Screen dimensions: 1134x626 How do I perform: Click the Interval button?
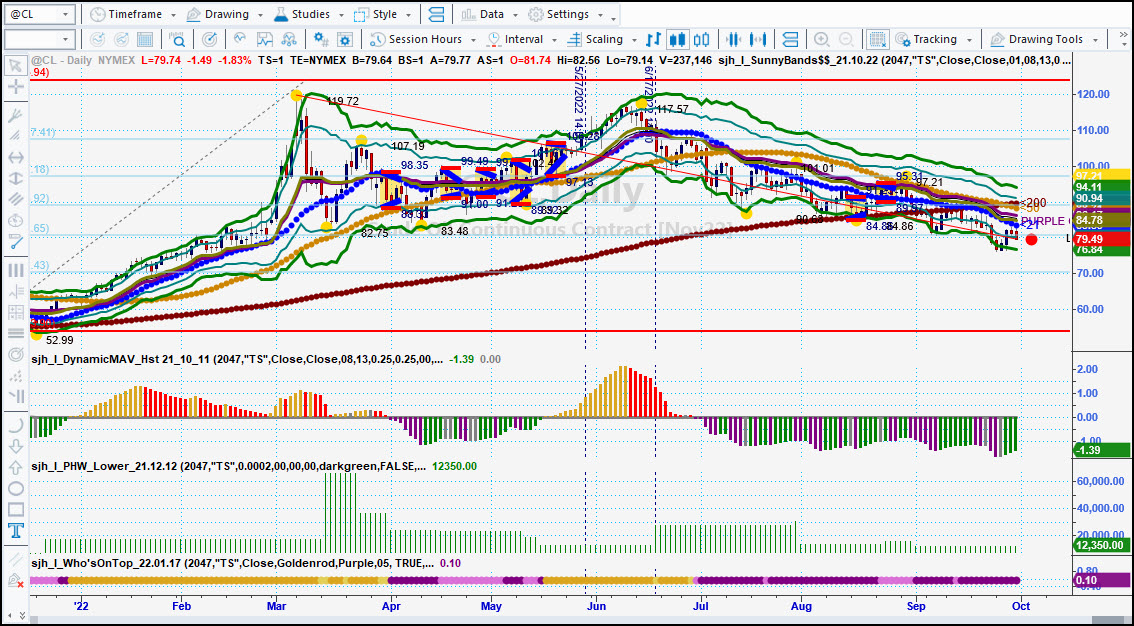[514, 39]
